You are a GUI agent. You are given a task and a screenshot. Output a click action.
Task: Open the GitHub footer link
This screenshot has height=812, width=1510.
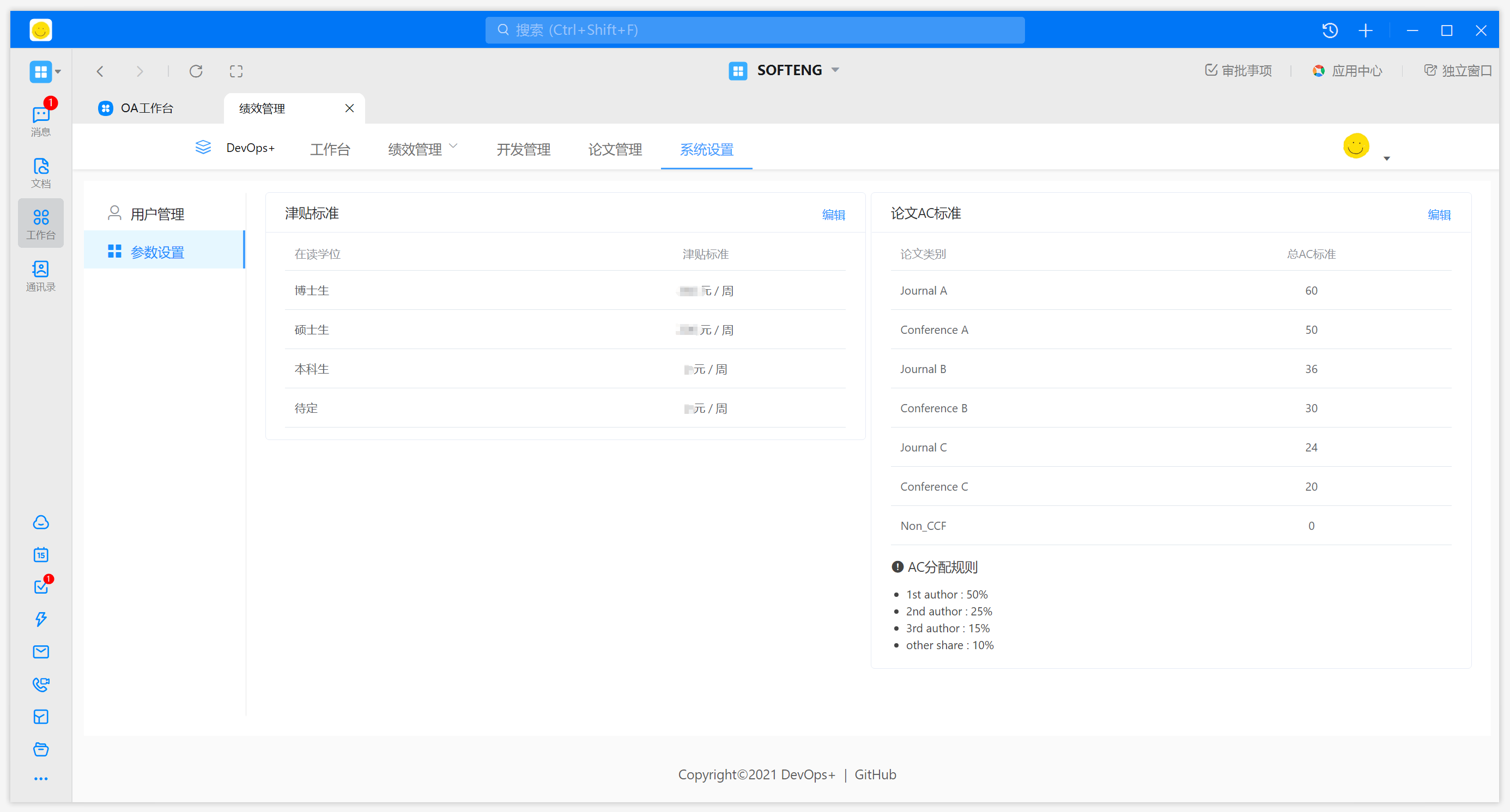click(x=875, y=774)
